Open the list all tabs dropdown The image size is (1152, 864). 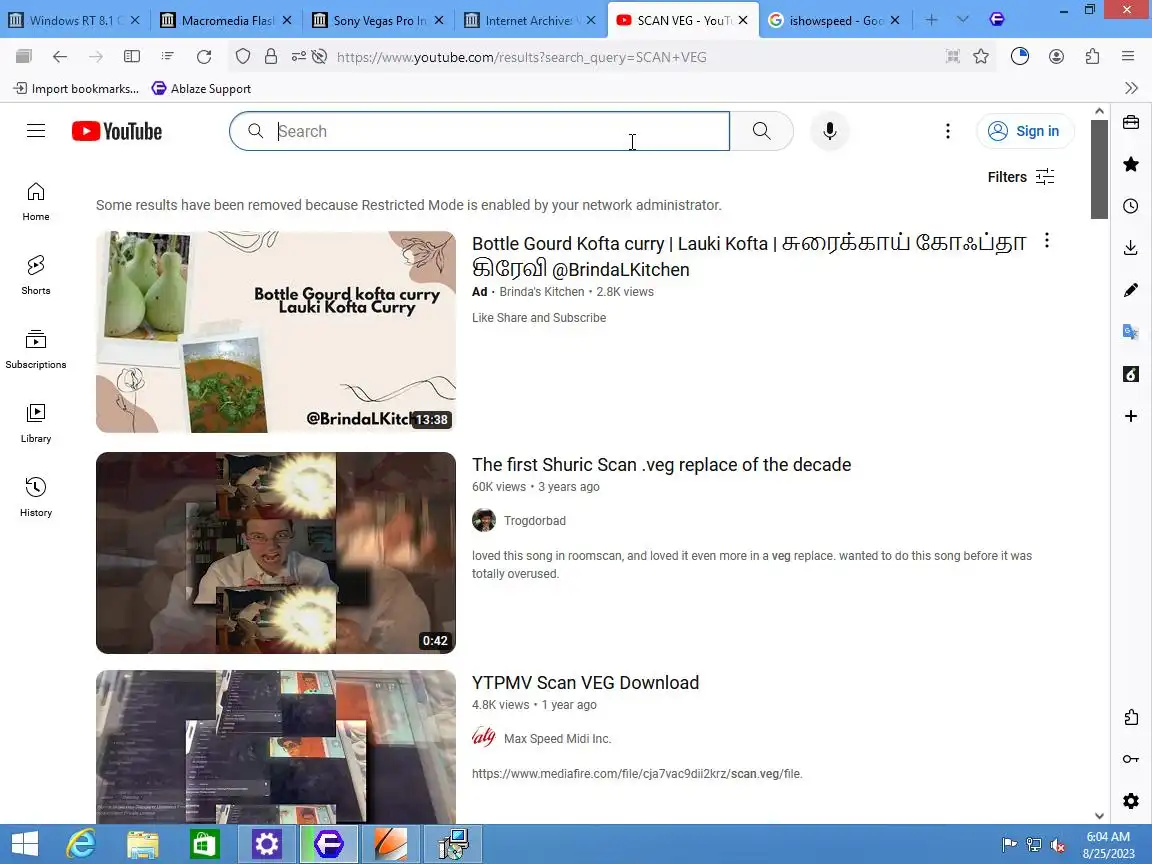pyautogui.click(x=962, y=20)
